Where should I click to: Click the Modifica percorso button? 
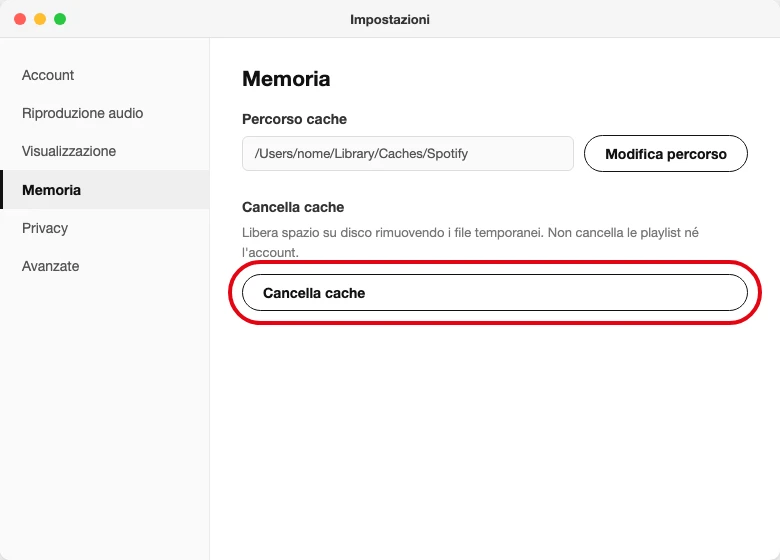pos(666,154)
